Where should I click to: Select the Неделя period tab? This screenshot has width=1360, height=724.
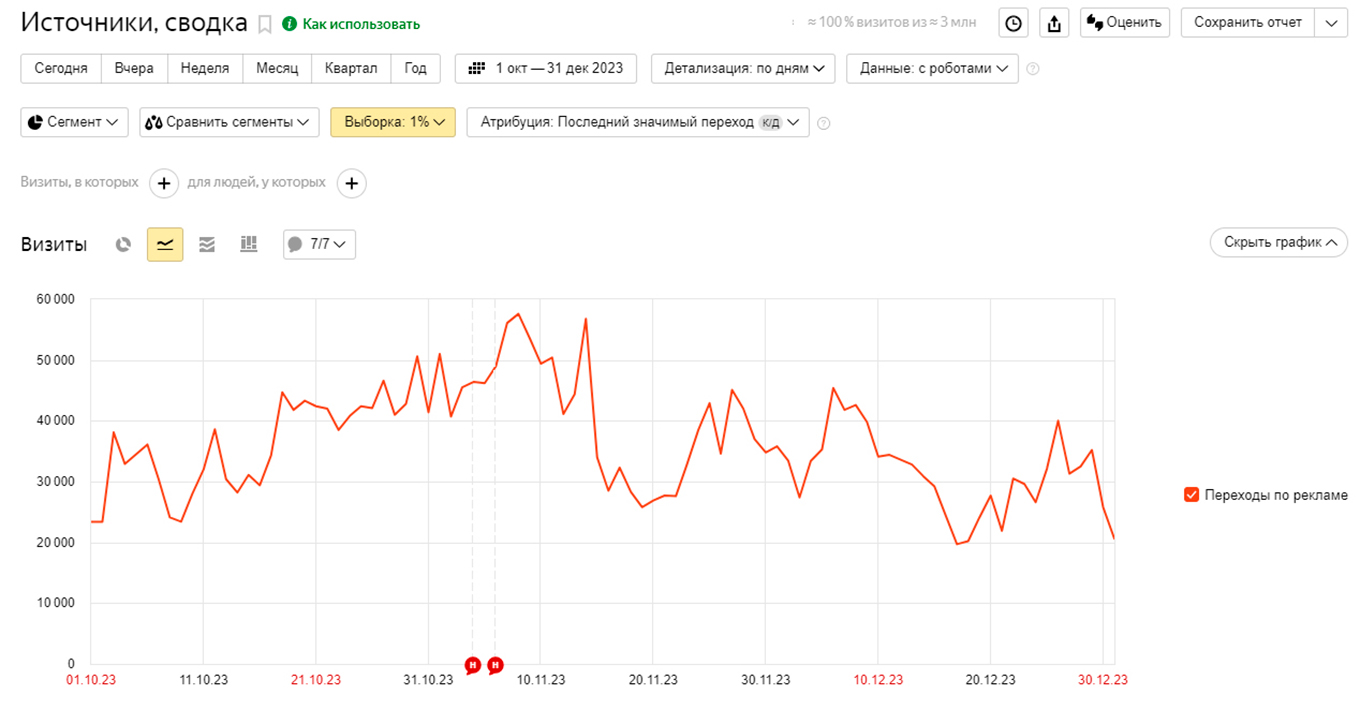[x=205, y=68]
